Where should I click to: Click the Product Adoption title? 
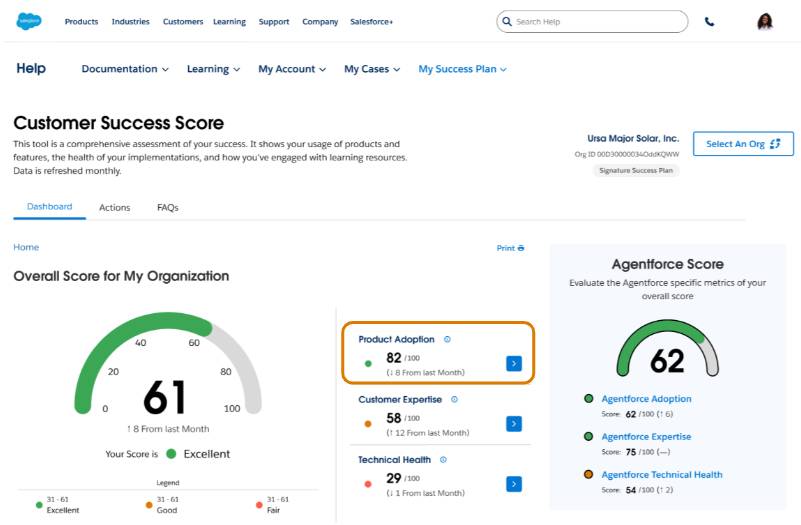pyautogui.click(x=396, y=339)
